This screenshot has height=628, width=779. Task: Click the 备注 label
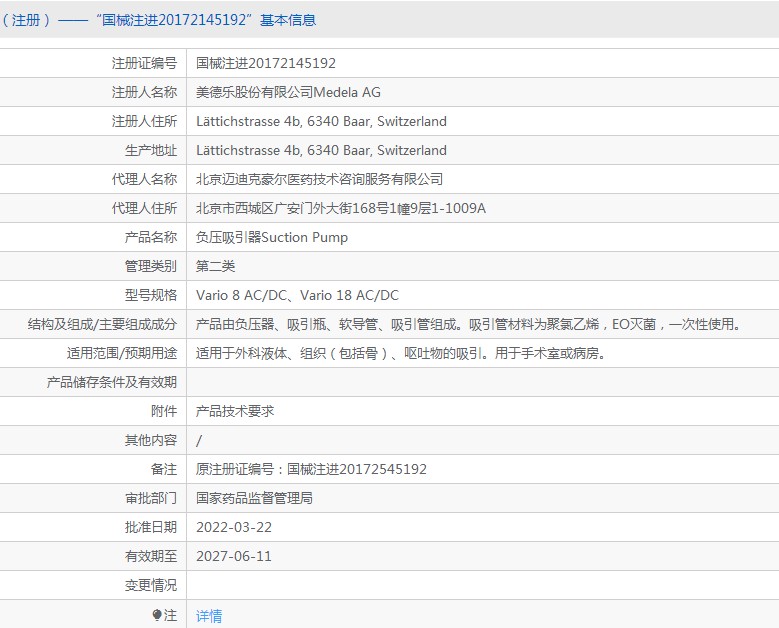[x=164, y=469]
